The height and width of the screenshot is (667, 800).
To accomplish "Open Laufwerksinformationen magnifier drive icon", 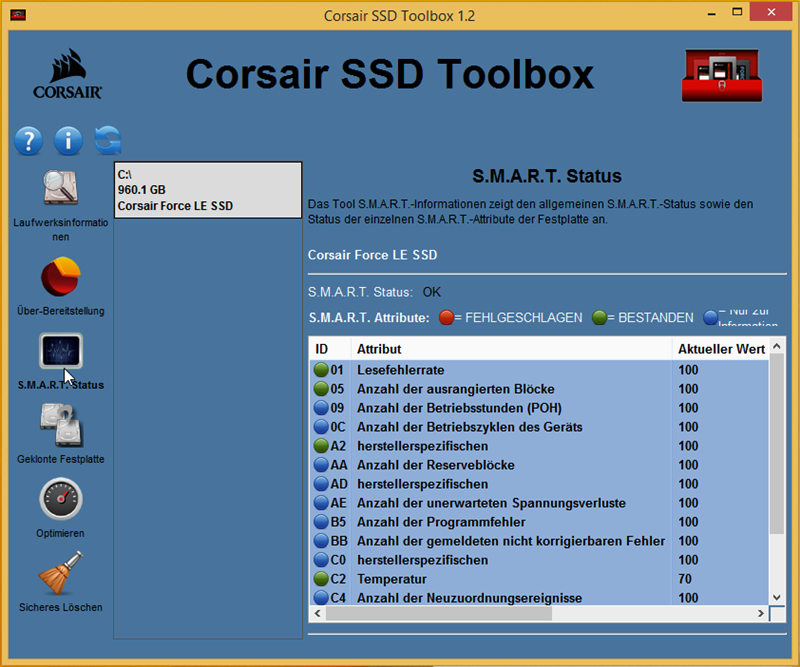I will point(61,187).
